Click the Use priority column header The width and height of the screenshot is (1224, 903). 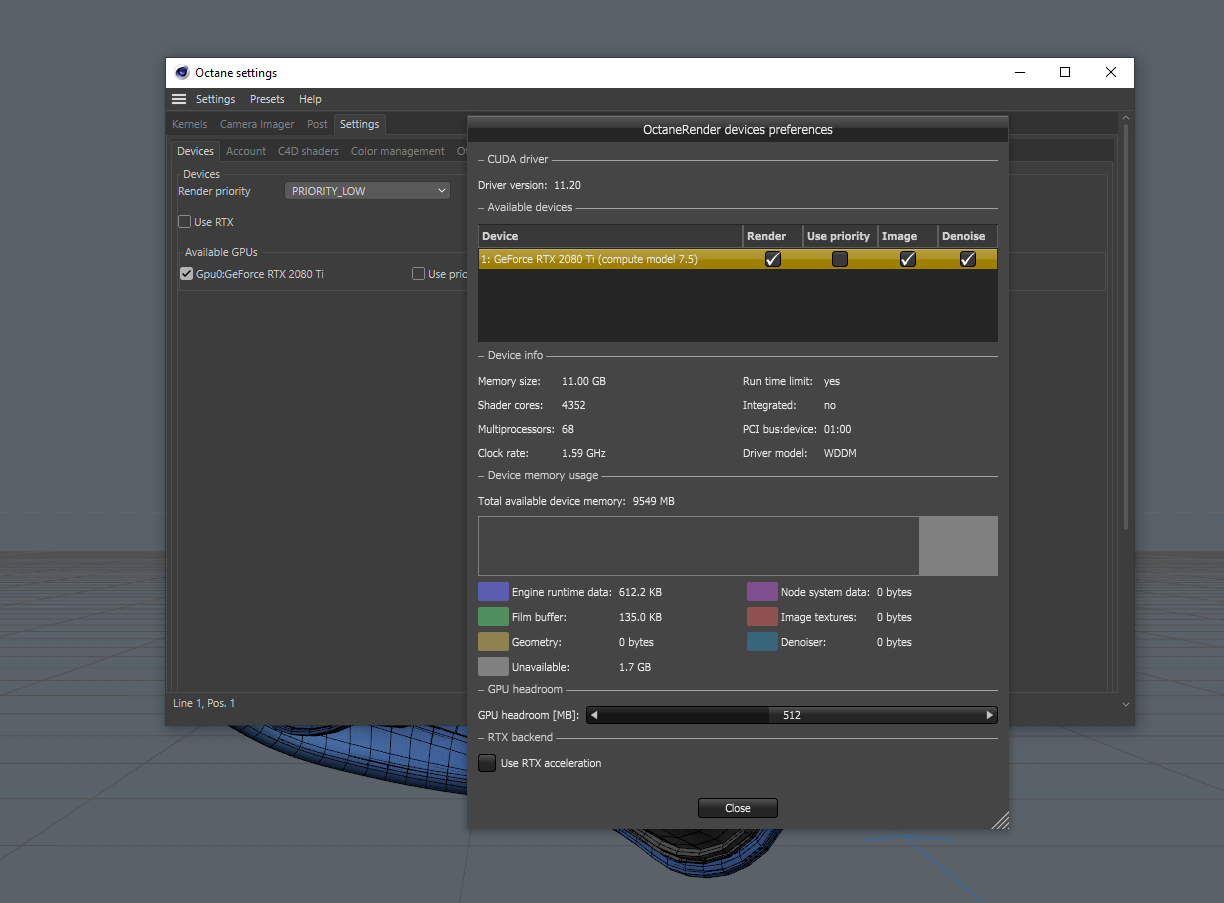pos(839,236)
